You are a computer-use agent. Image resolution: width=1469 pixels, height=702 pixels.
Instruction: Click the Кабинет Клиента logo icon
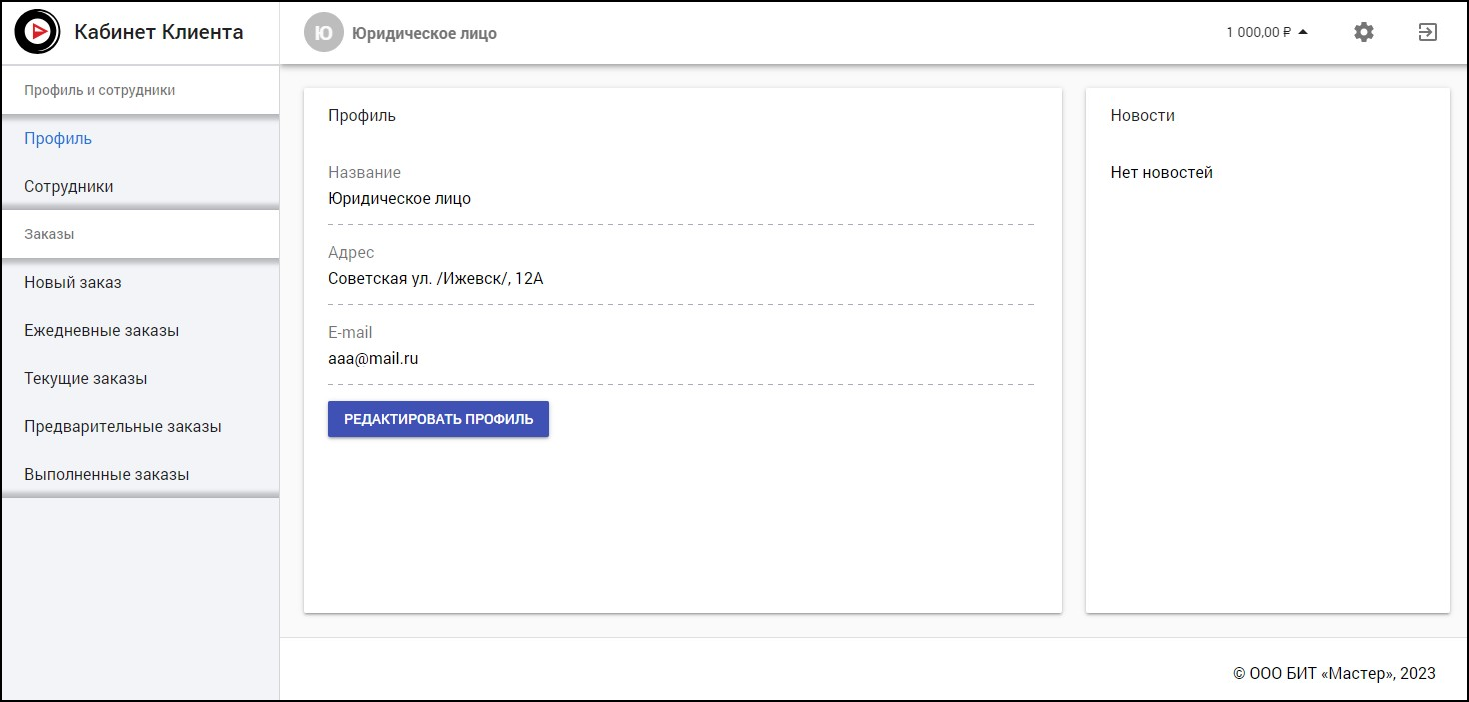click(x=38, y=32)
